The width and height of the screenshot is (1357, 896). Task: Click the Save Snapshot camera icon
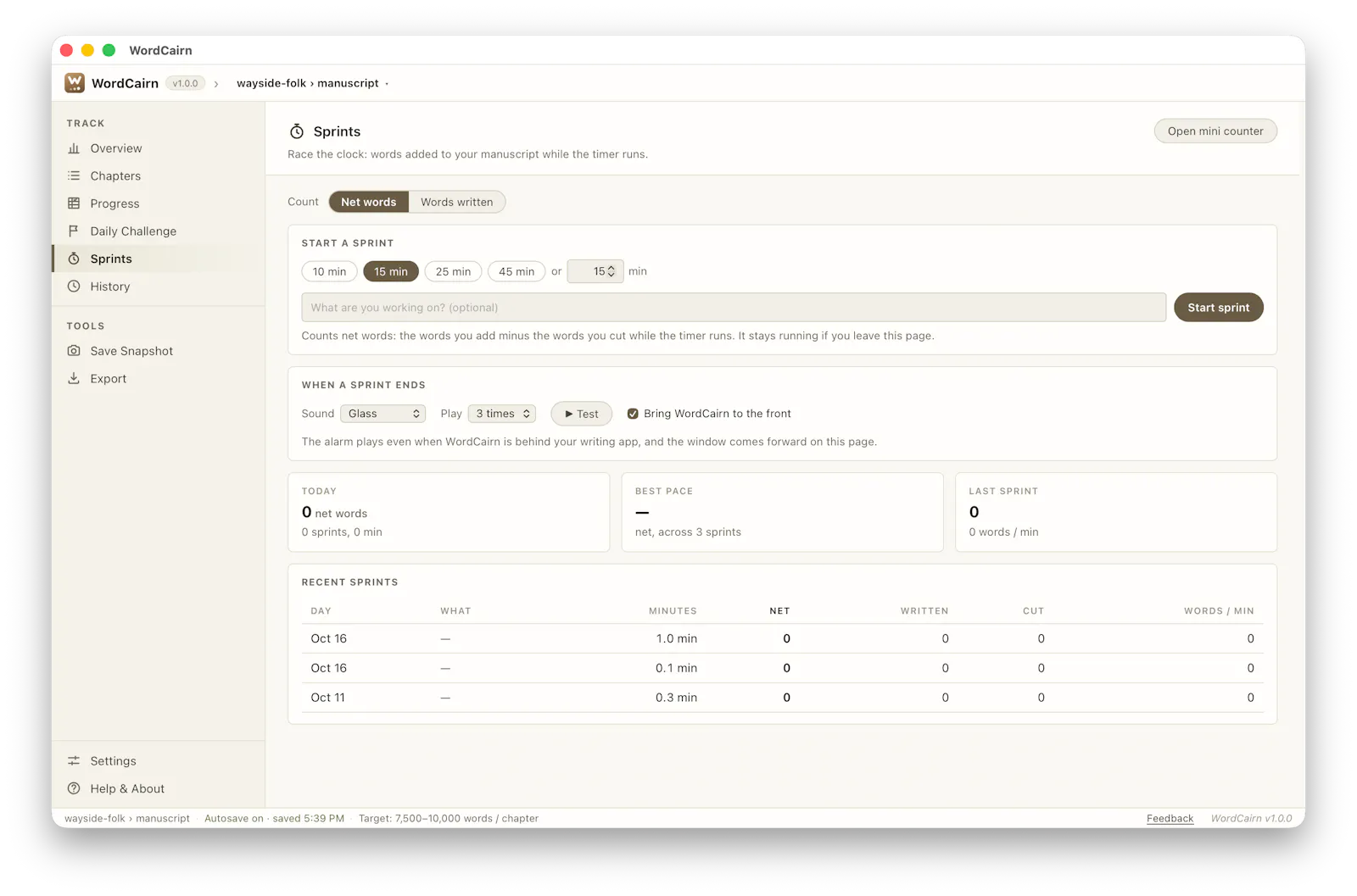click(x=74, y=351)
